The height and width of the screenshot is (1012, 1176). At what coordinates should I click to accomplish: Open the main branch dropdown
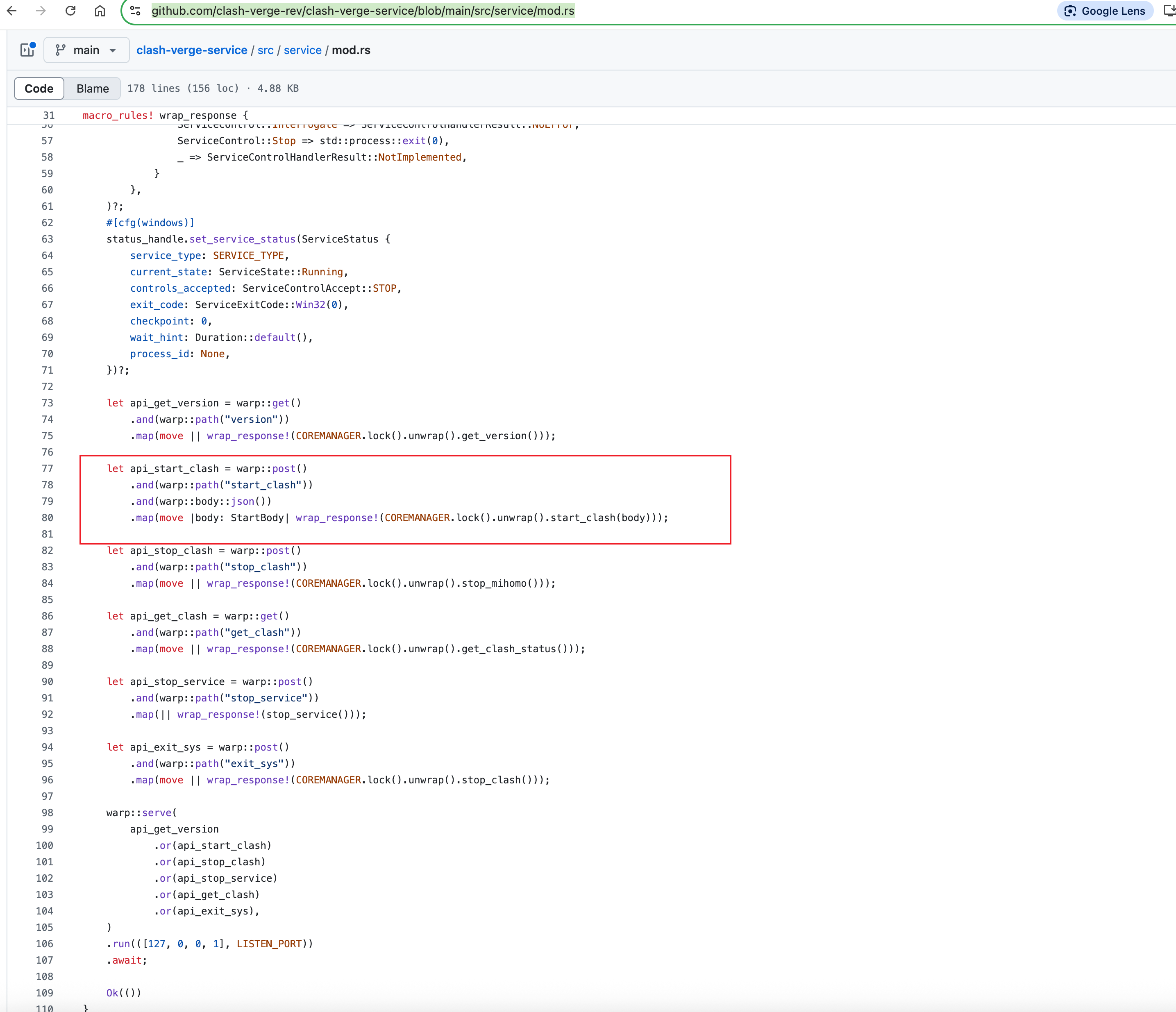point(86,50)
